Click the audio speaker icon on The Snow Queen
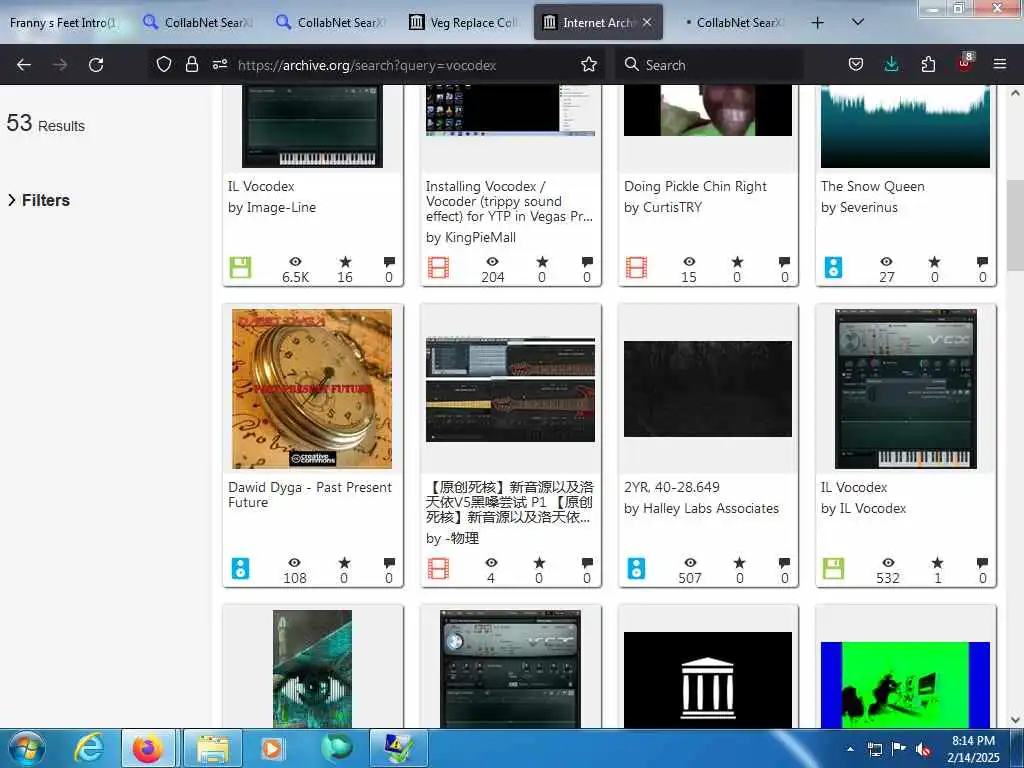Image resolution: width=1024 pixels, height=768 pixels. click(x=833, y=268)
